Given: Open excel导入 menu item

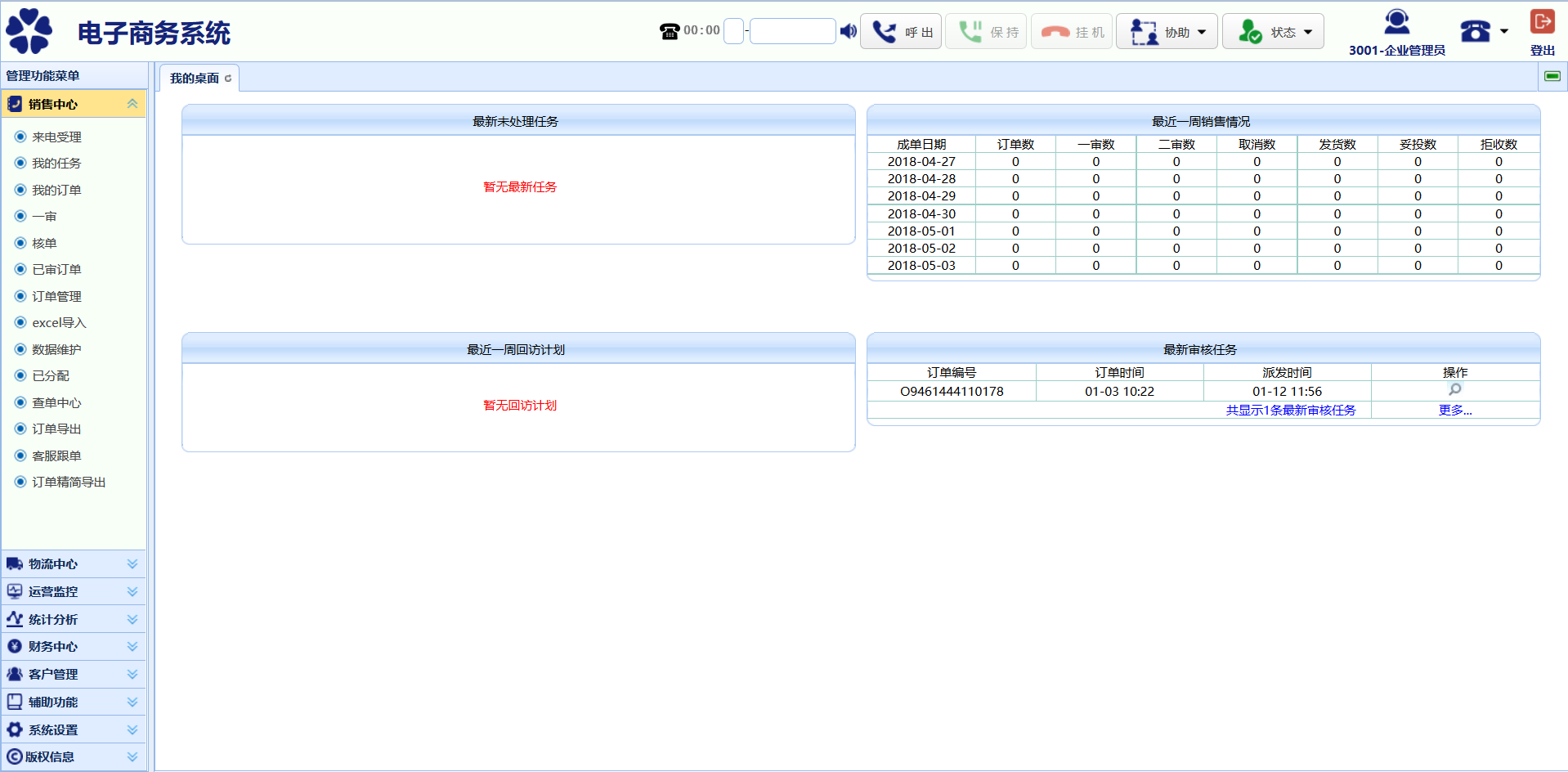Looking at the screenshot, I should [59, 322].
